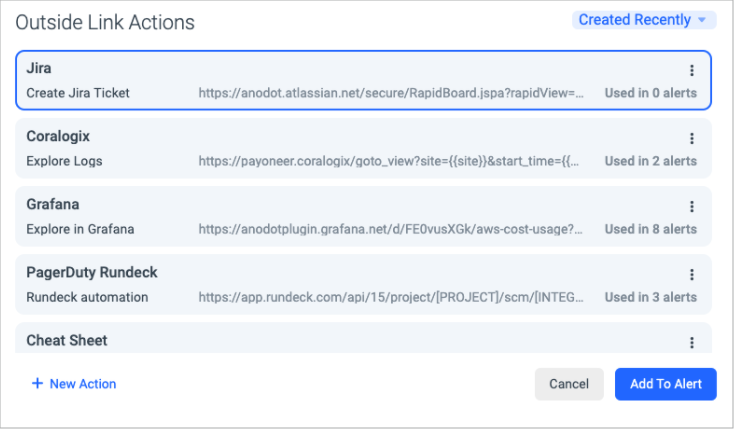The image size is (734, 429).
Task: Click the 'Outside Link Actions' heading
Action: 105,22
